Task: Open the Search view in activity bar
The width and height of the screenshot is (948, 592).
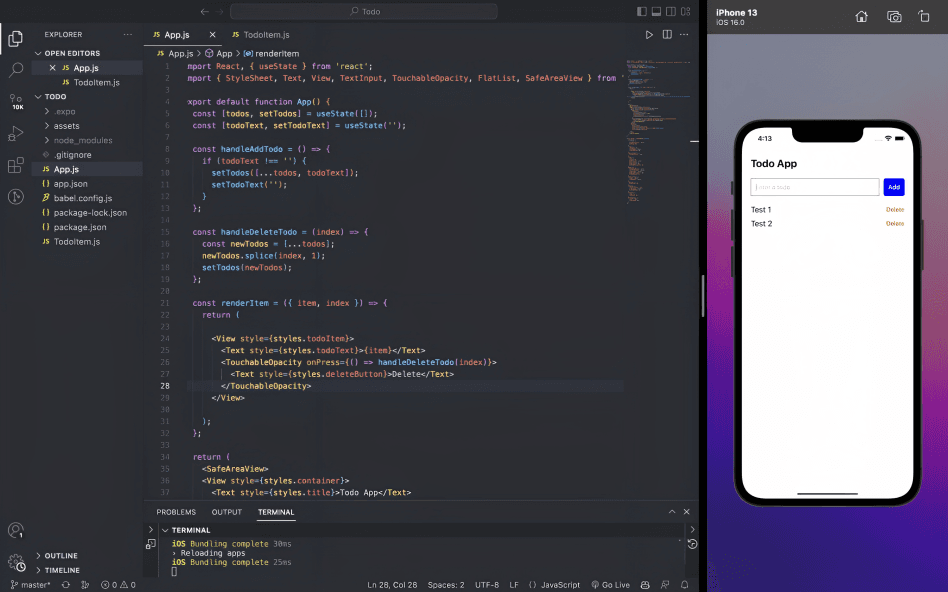Action: 15,71
